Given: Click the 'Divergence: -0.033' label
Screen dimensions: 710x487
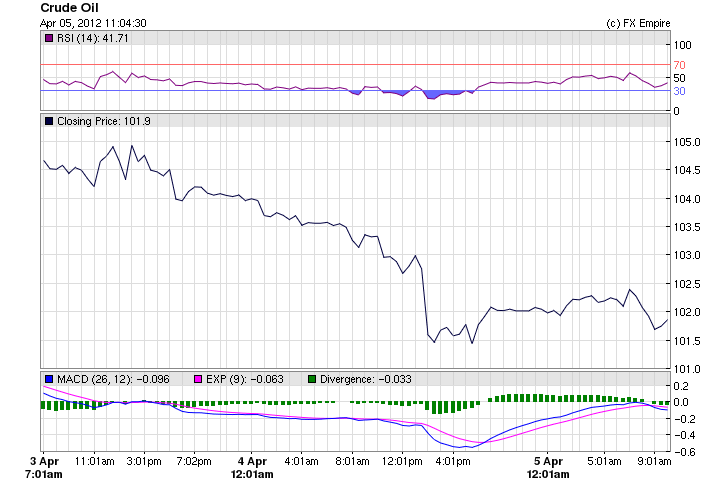Looking at the screenshot, I should click(x=366, y=379).
